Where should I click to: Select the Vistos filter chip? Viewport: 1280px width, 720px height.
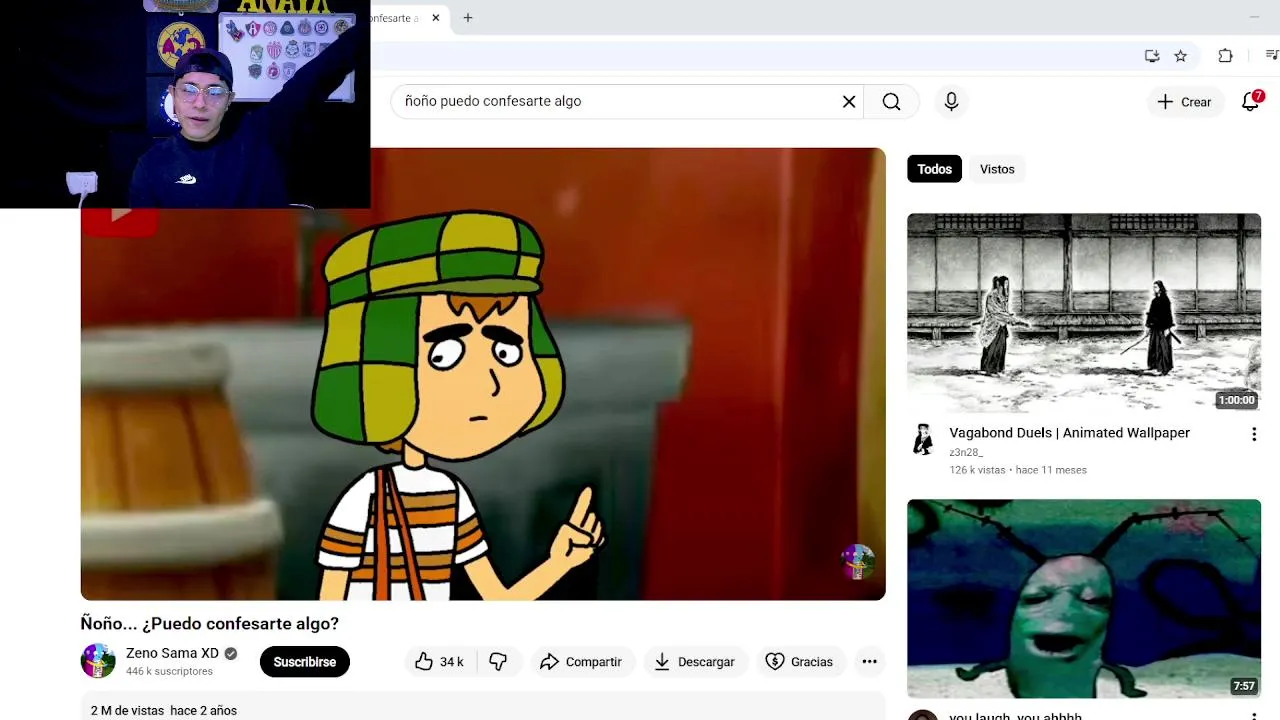point(997,169)
